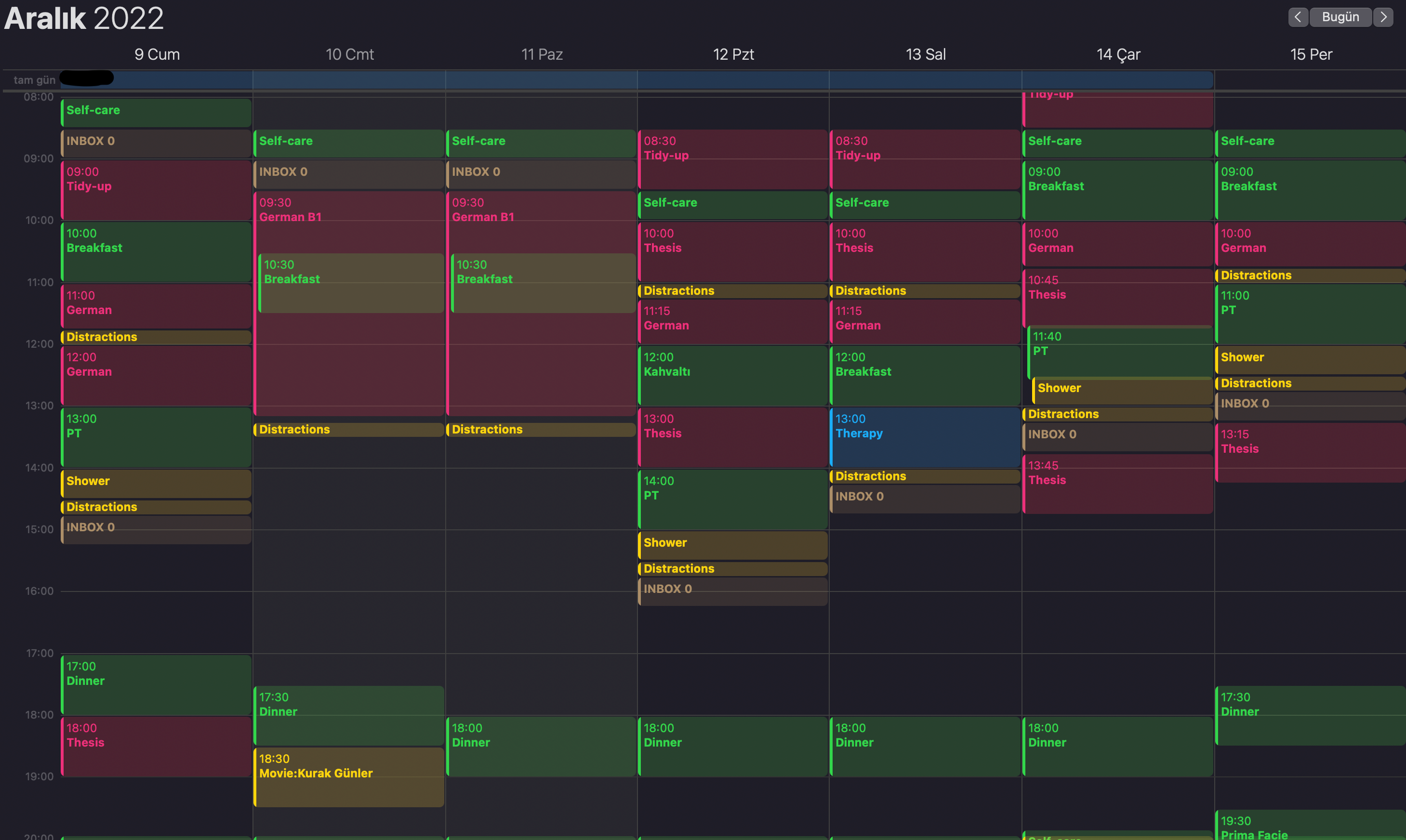The height and width of the screenshot is (840, 1406).
Task: Select 11:15 German on Monday 12
Action: click(x=733, y=322)
